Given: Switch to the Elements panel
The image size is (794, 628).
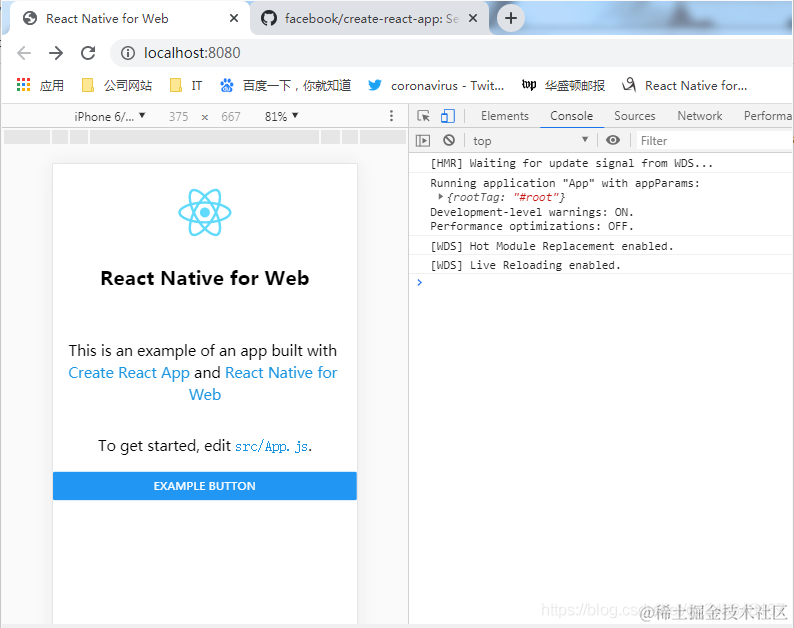Looking at the screenshot, I should click(504, 116).
